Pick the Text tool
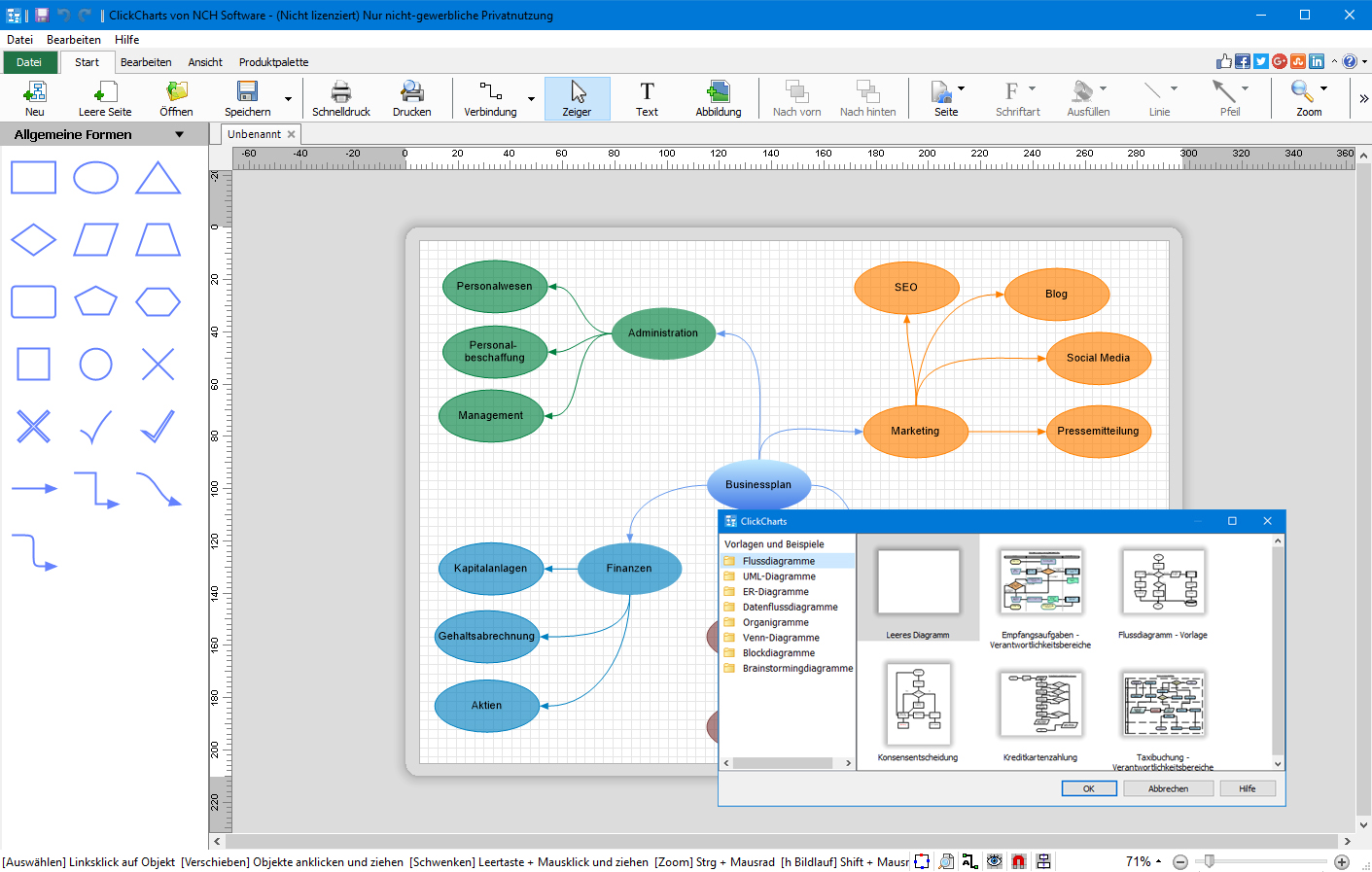 coord(648,99)
